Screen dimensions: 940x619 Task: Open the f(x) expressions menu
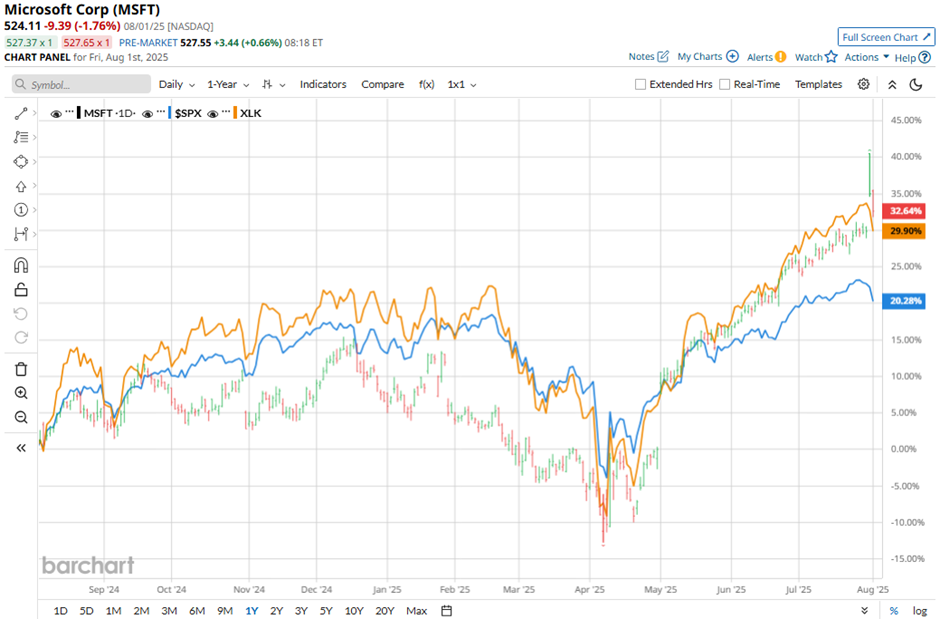coord(426,84)
